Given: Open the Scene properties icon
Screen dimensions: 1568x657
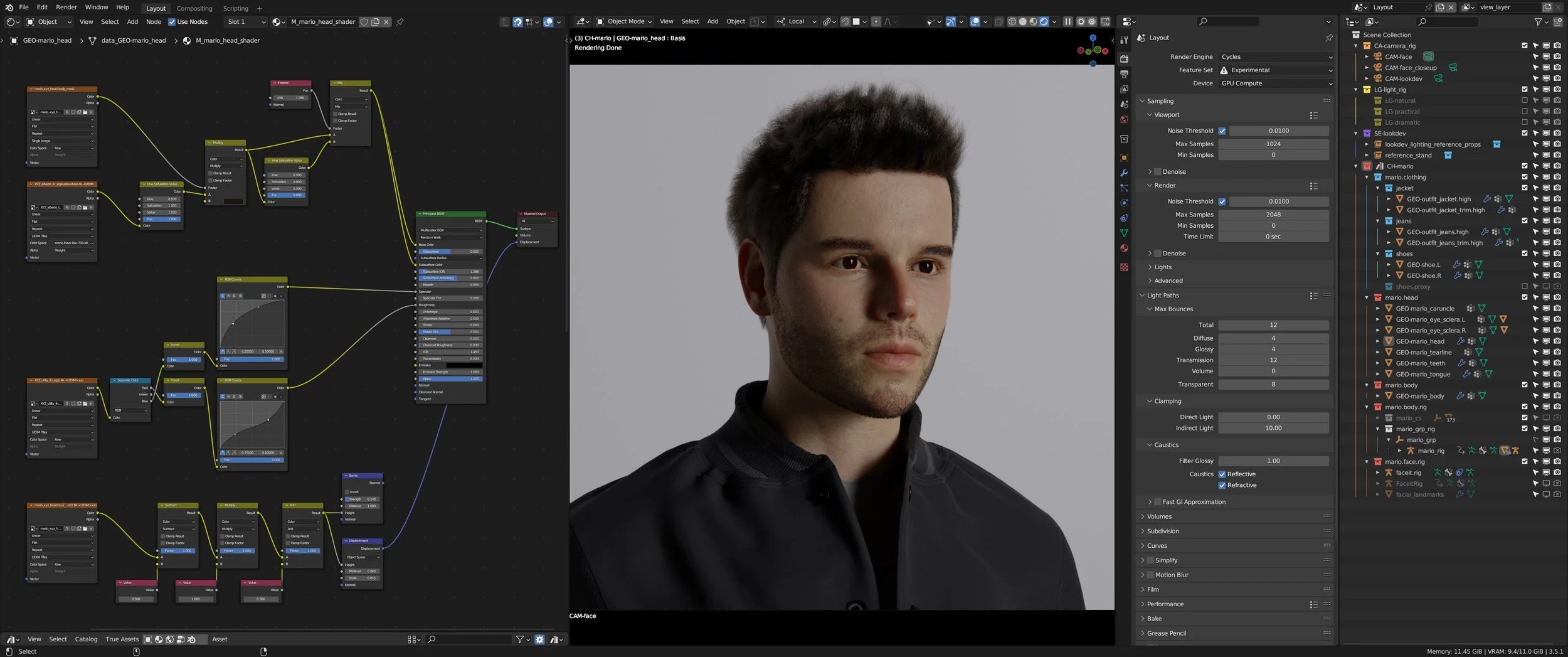Looking at the screenshot, I should (1124, 104).
